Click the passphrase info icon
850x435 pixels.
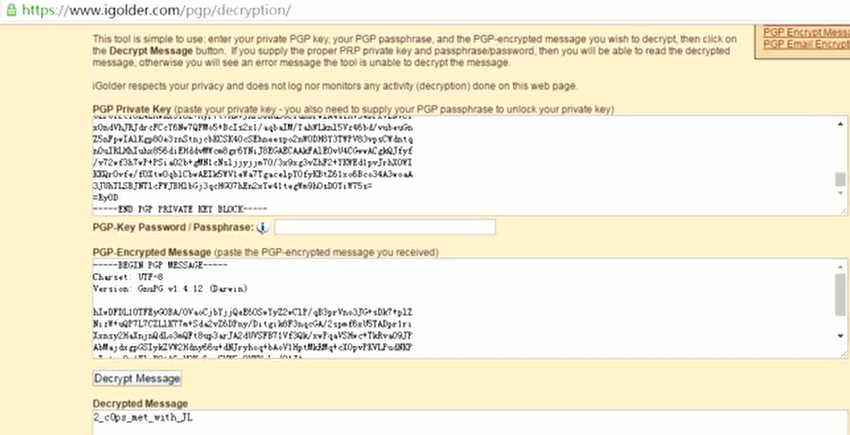tap(262, 228)
